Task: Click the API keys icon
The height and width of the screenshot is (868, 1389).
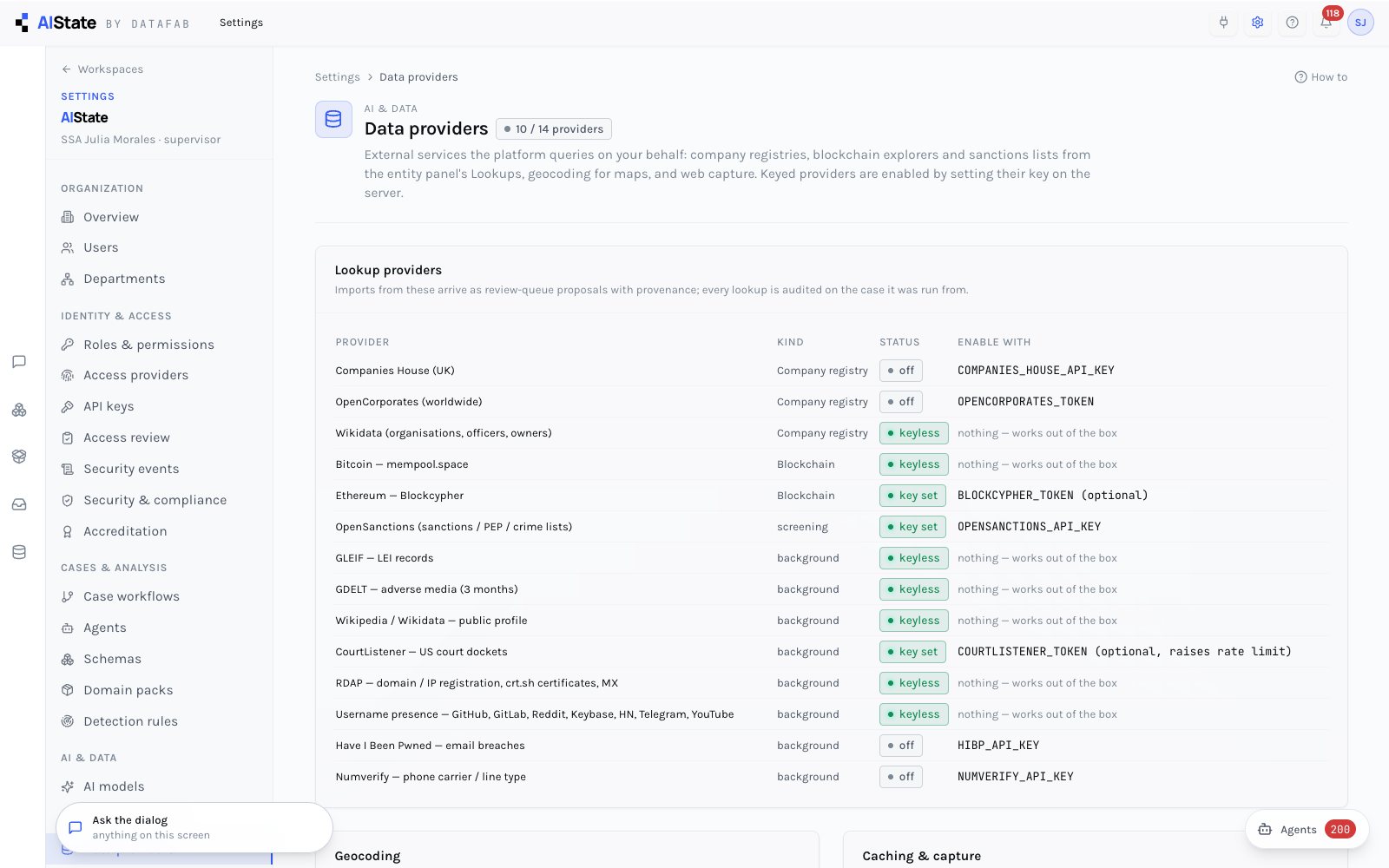Action: 68,407
